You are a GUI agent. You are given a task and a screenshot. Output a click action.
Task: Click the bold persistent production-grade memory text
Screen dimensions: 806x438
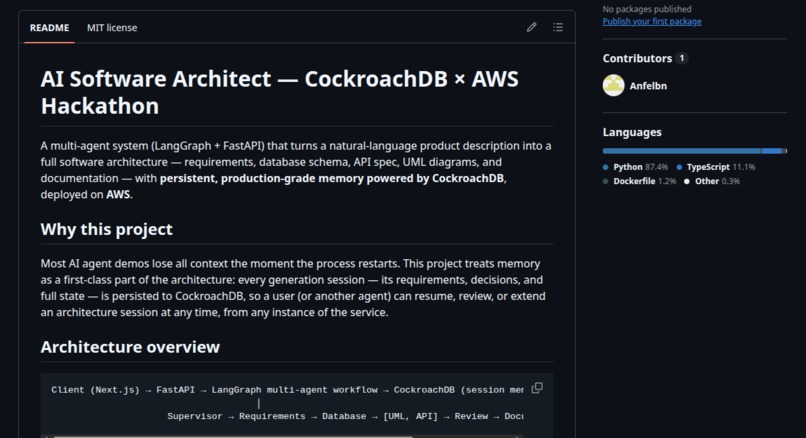pos(332,178)
